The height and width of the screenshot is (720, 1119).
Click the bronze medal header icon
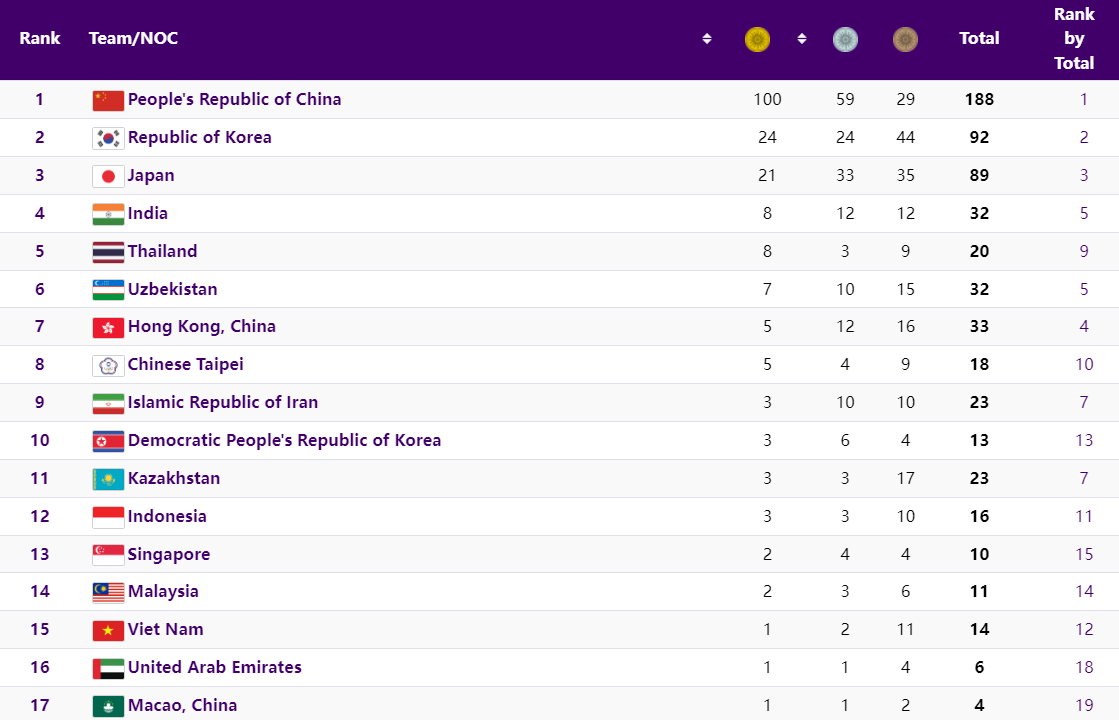(905, 39)
